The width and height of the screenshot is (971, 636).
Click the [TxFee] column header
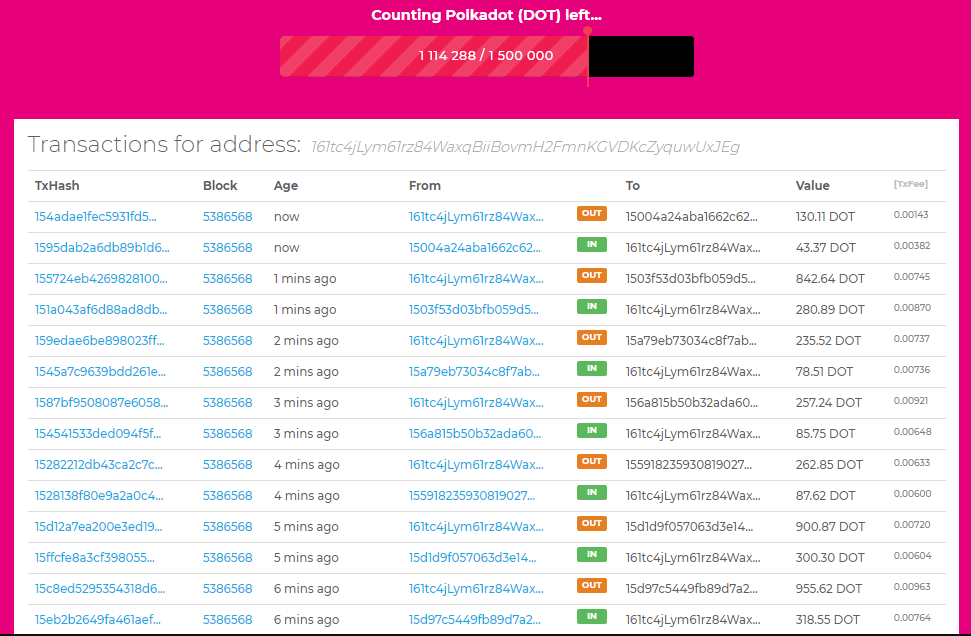[x=910, y=184]
